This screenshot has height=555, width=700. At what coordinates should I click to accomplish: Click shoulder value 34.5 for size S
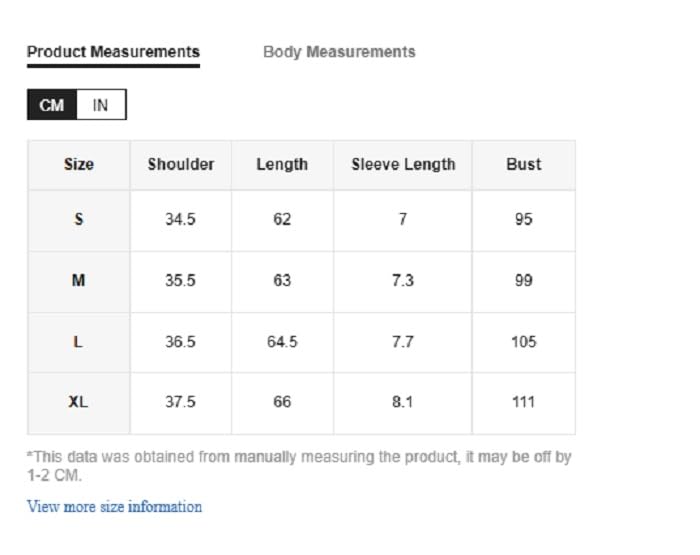(181, 220)
